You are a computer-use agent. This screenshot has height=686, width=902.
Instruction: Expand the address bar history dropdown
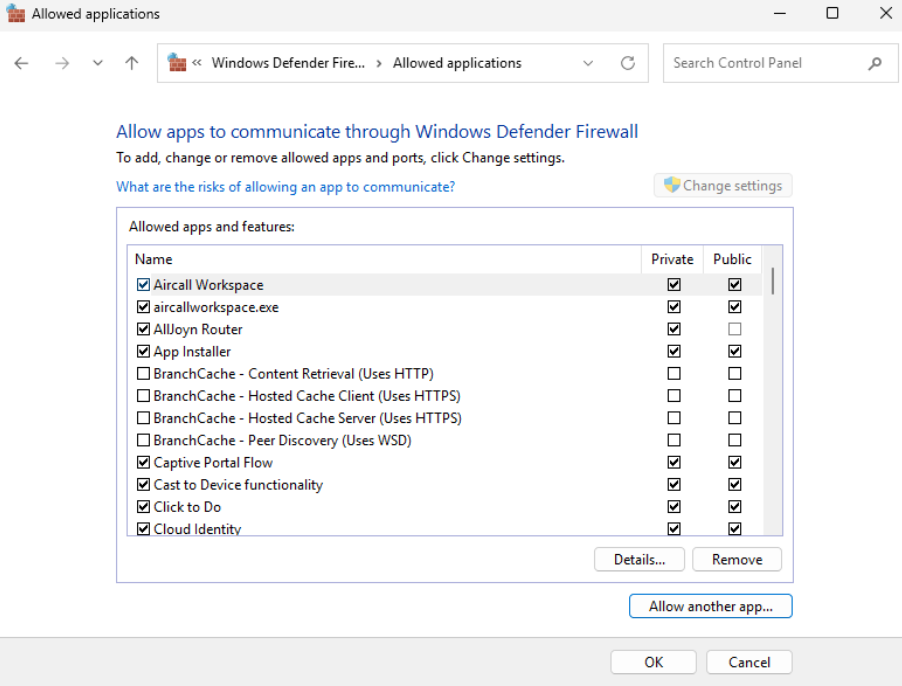[588, 63]
